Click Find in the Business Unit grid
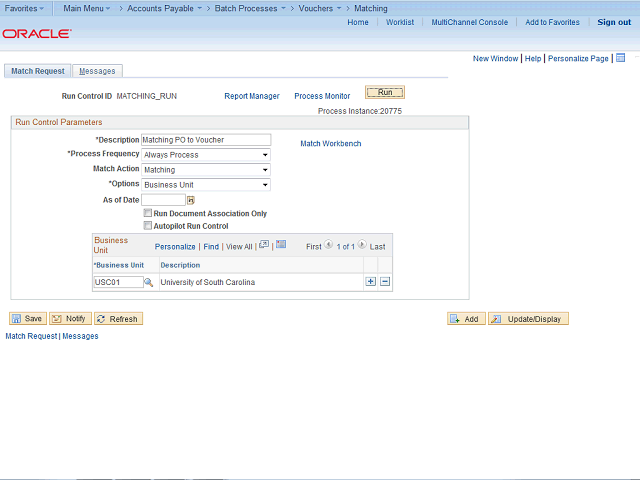The height and width of the screenshot is (480, 640). pyautogui.click(x=211, y=247)
